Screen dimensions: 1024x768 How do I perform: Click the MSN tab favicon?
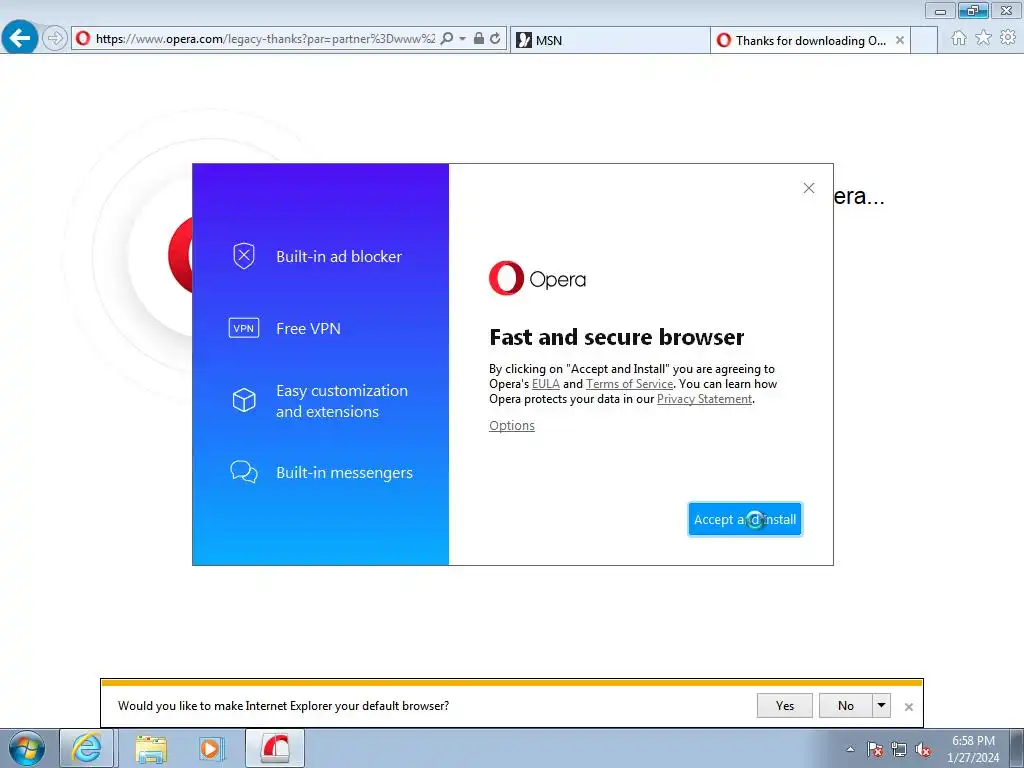[x=524, y=40]
